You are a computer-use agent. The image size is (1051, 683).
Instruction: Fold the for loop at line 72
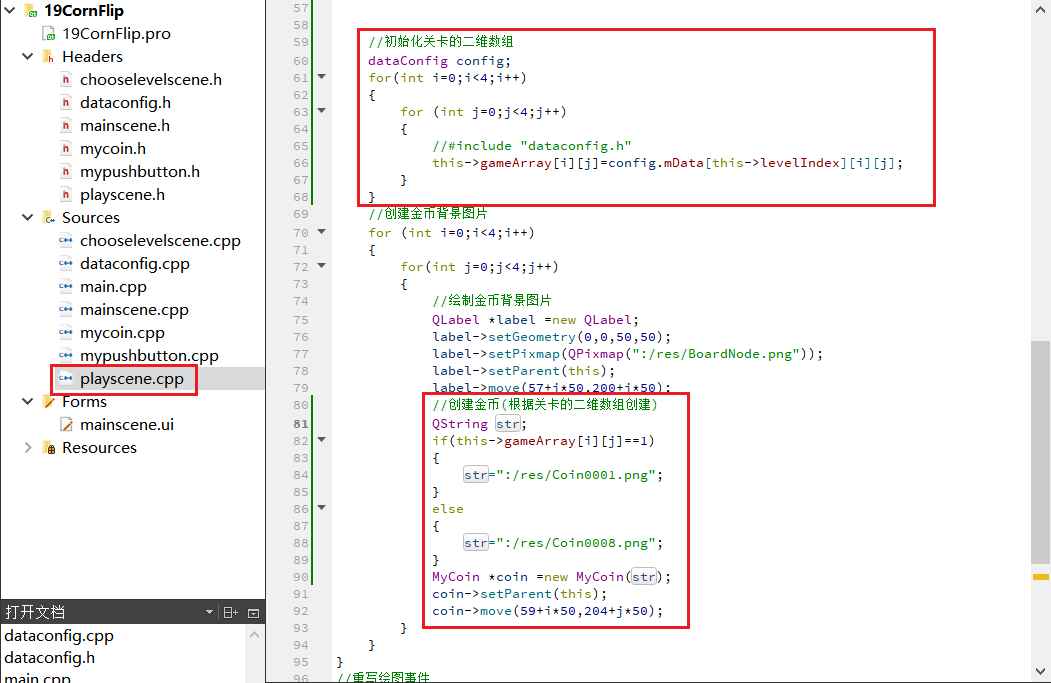(x=322, y=265)
